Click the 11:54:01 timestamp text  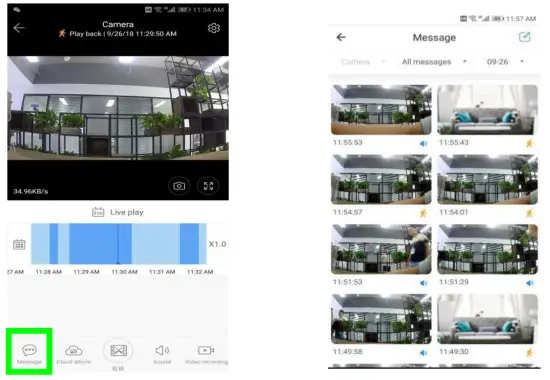click(x=454, y=212)
